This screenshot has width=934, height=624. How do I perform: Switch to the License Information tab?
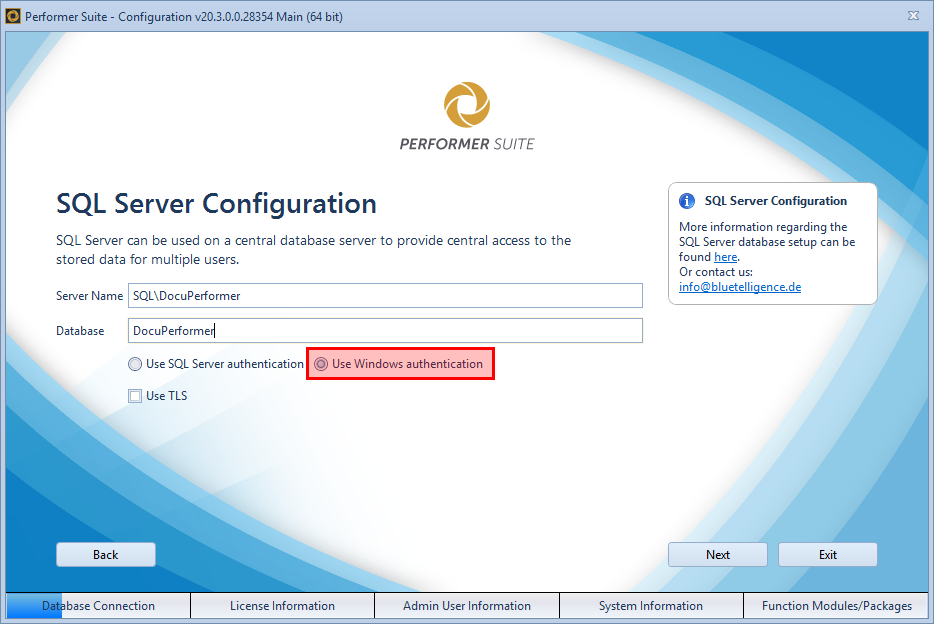click(282, 605)
